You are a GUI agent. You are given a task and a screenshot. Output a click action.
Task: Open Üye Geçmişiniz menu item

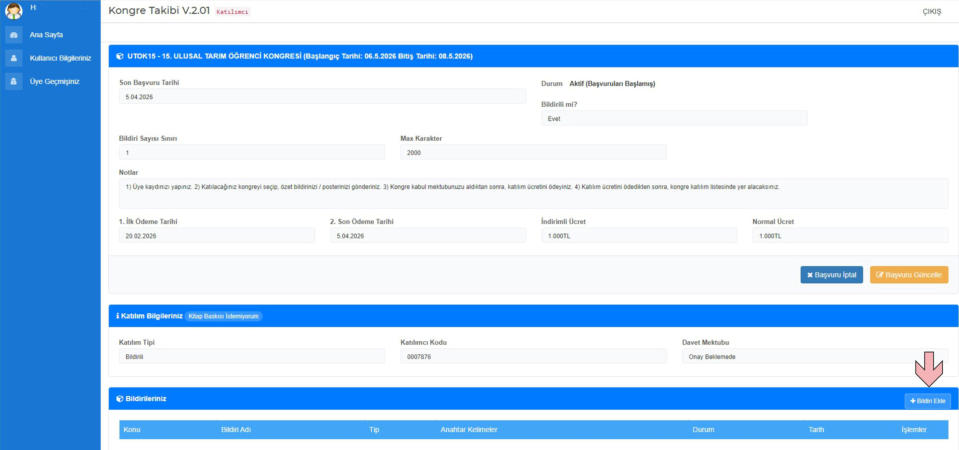[55, 81]
